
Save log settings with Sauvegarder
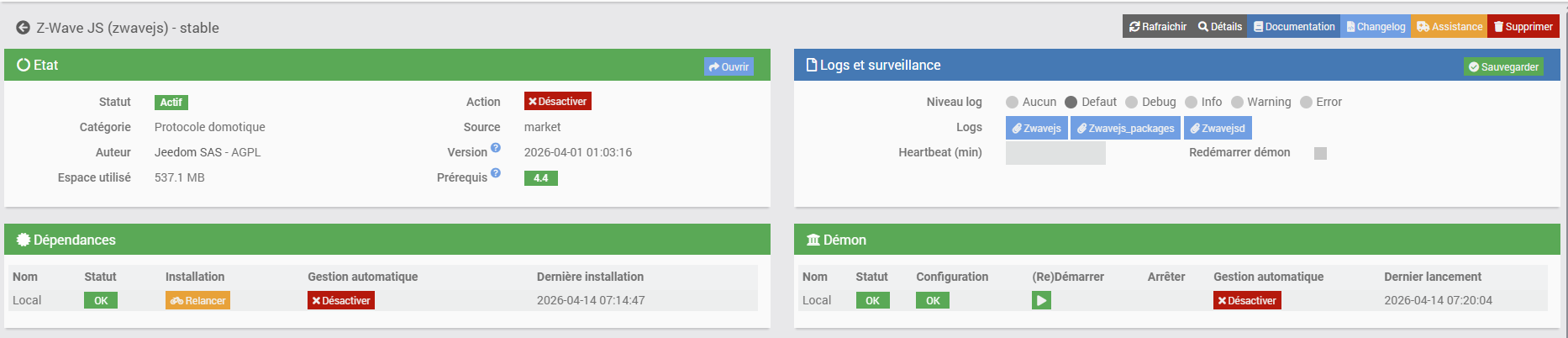click(x=1503, y=66)
